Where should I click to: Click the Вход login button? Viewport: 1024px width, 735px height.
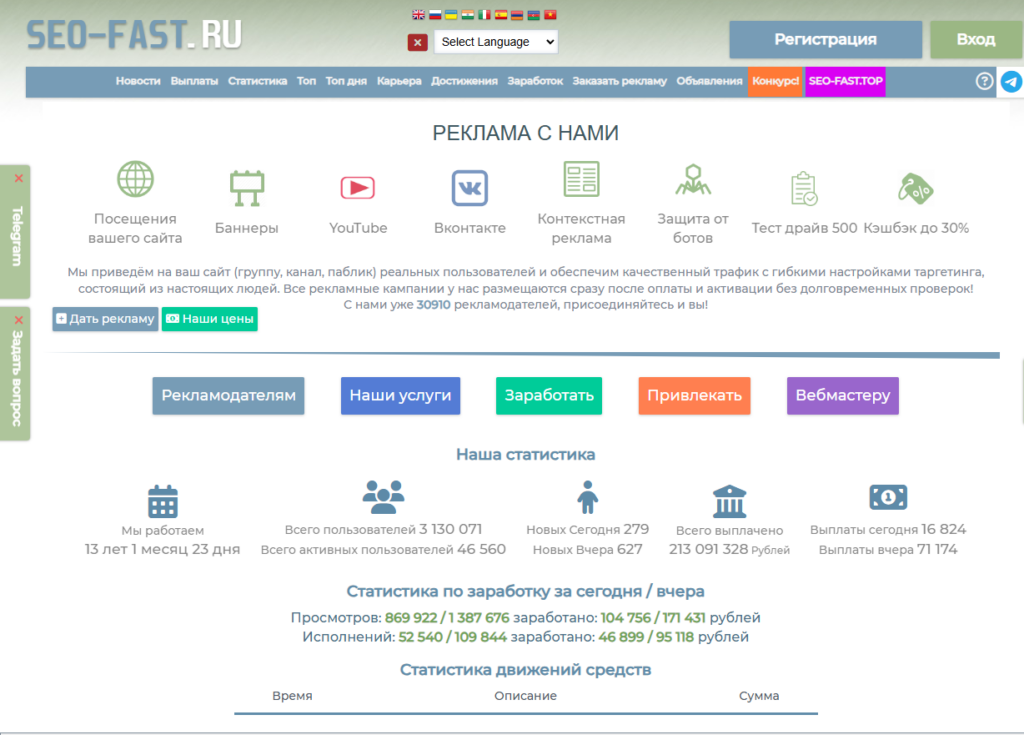[x=976, y=40]
